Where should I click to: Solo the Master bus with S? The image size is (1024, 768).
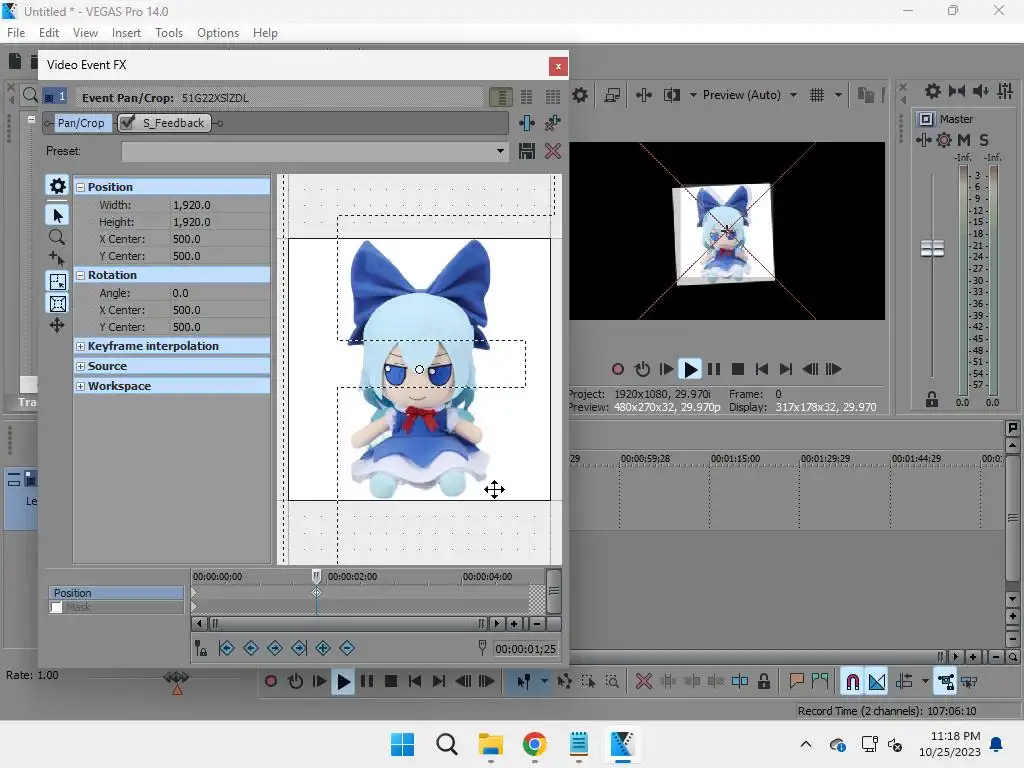pos(984,140)
